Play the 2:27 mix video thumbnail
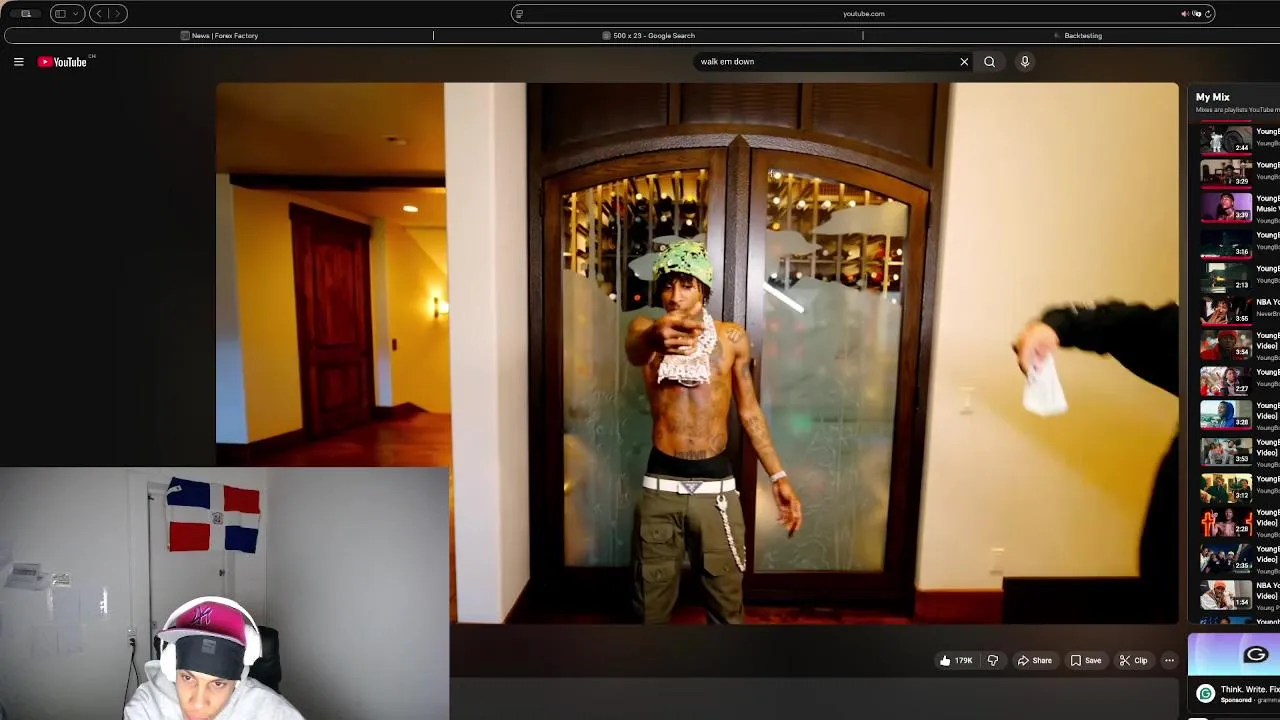The height and width of the screenshot is (720, 1280). pos(1225,380)
